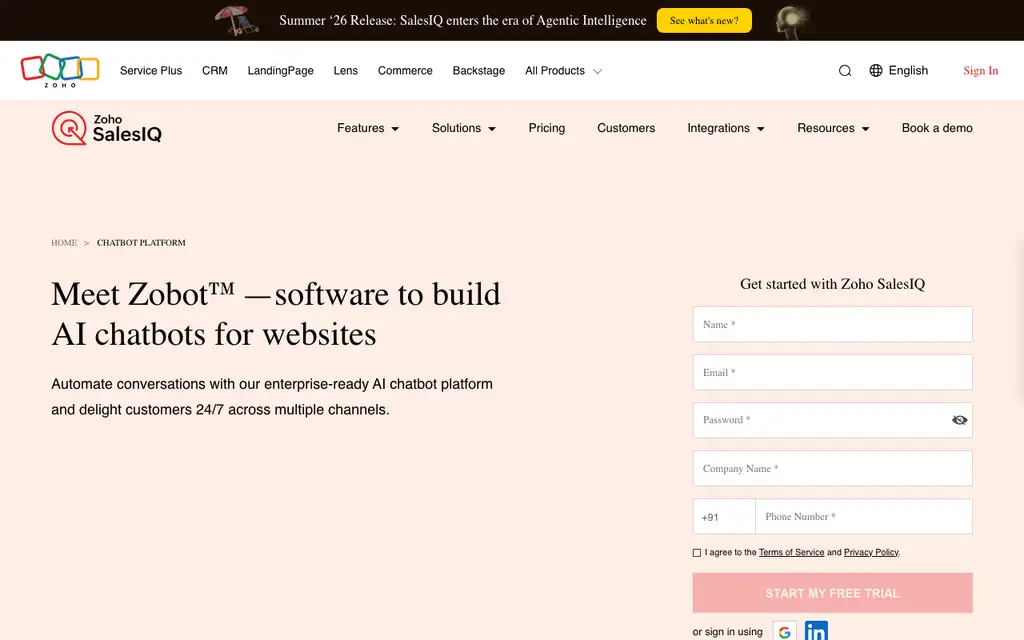Open Service Plus in the top navigation
This screenshot has height=640, width=1024.
pyautogui.click(x=151, y=71)
